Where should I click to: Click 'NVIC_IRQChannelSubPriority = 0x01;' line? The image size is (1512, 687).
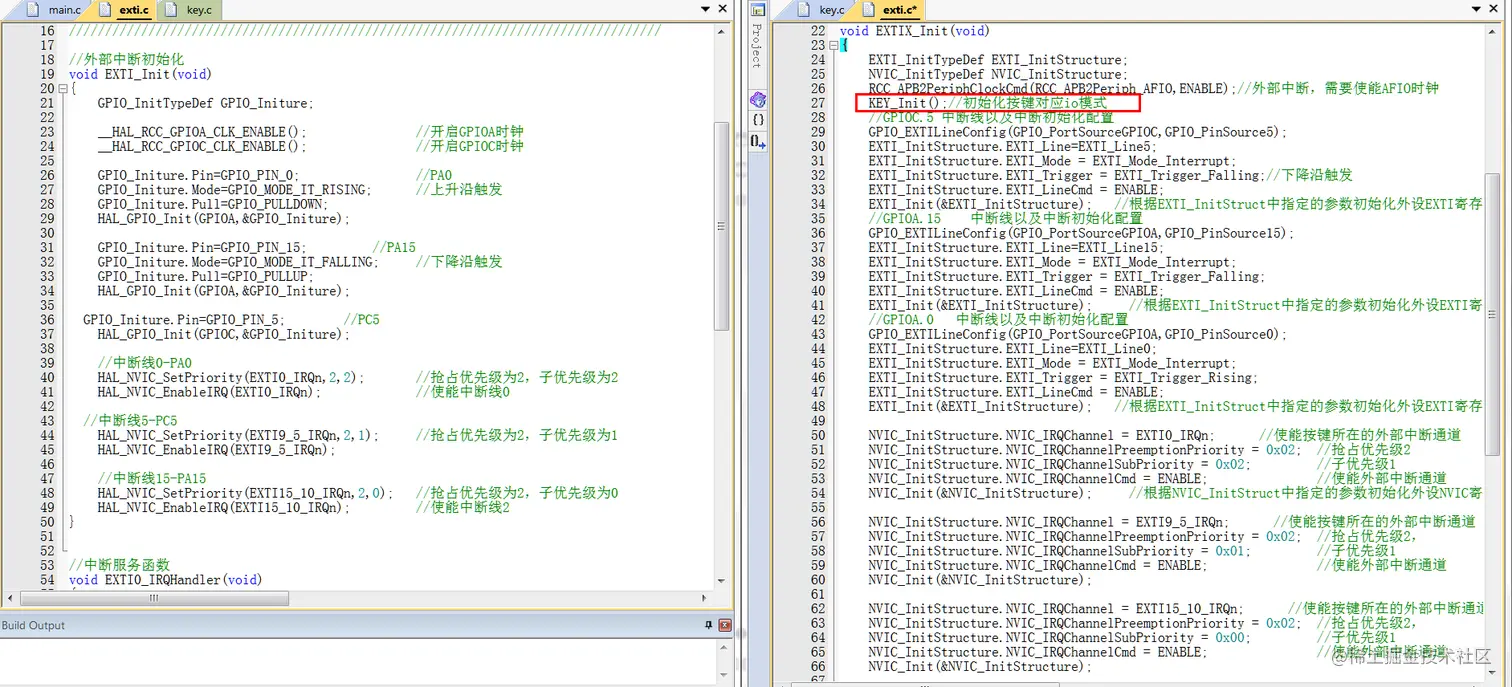pyautogui.click(x=1060, y=551)
